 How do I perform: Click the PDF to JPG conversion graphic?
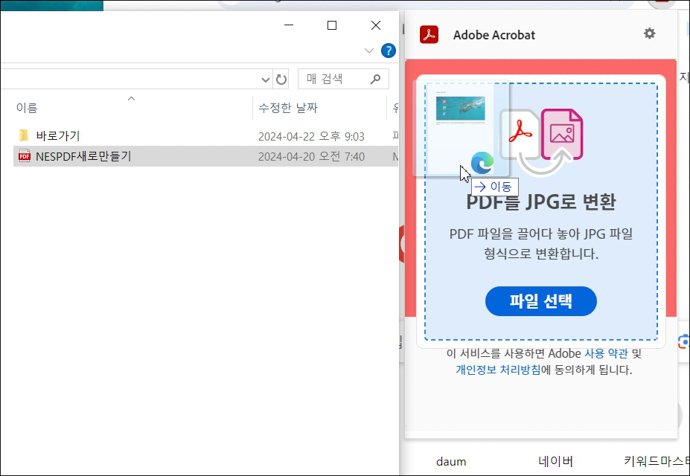542,141
